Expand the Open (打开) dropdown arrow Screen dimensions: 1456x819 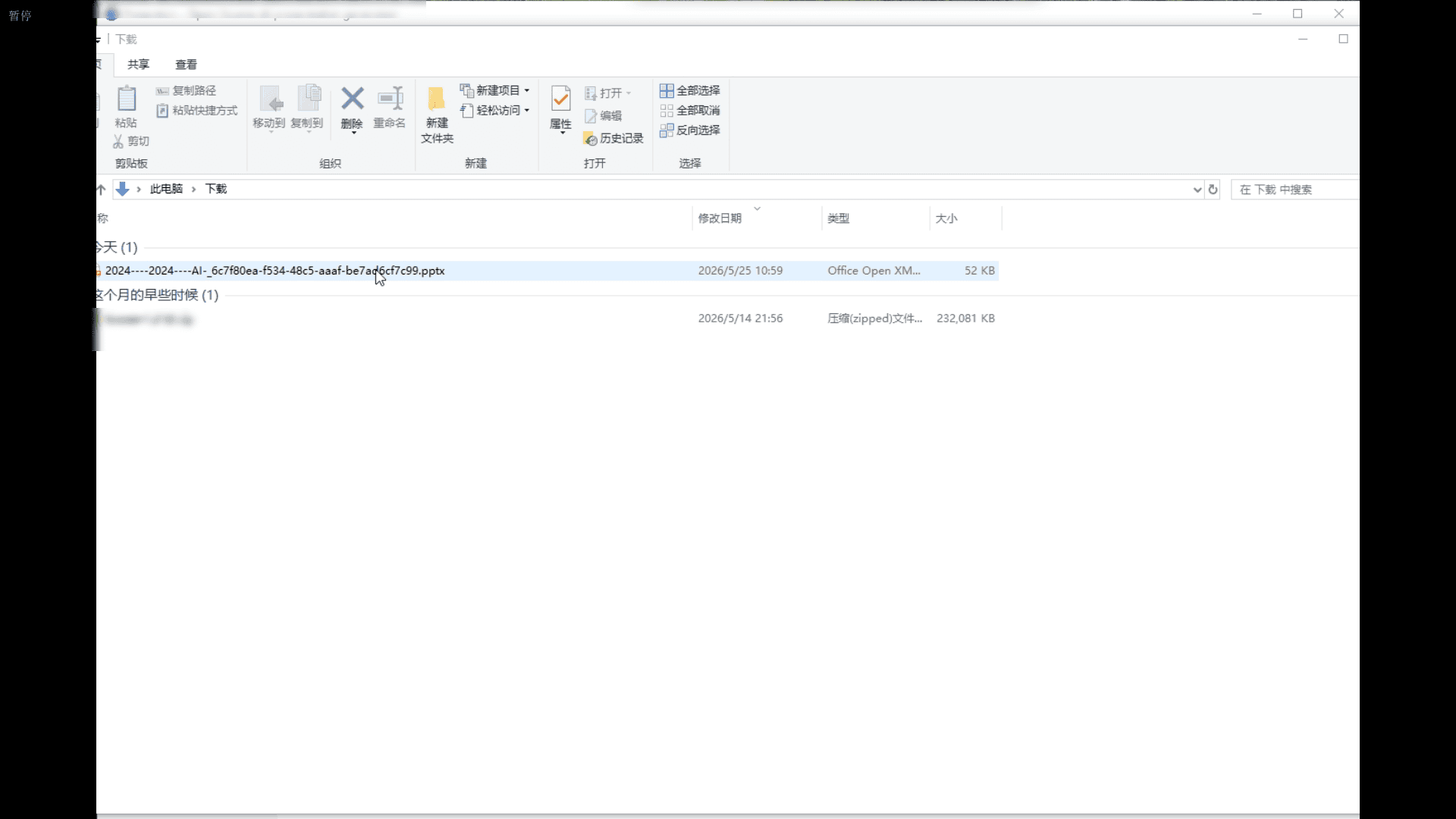pos(629,93)
